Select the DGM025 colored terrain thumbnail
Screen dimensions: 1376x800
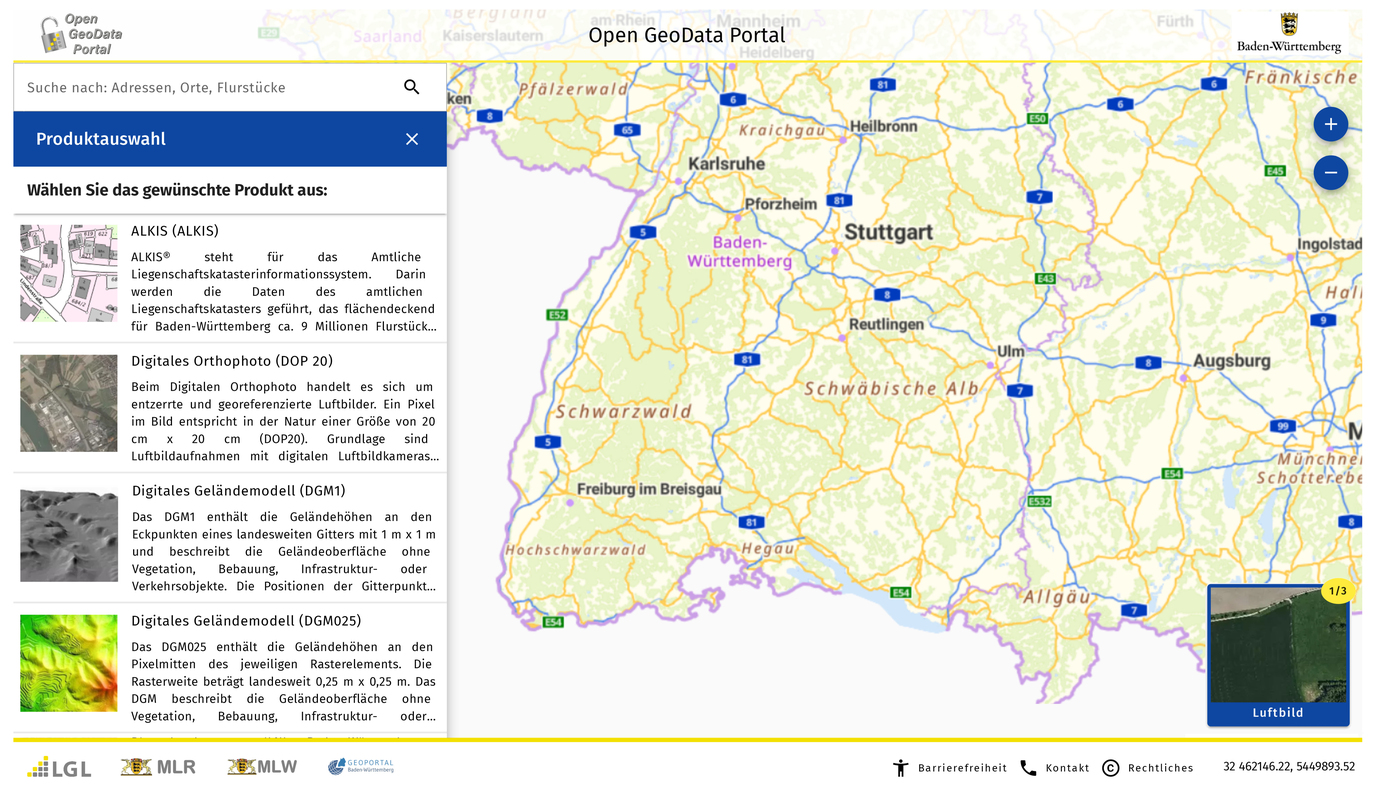point(69,663)
